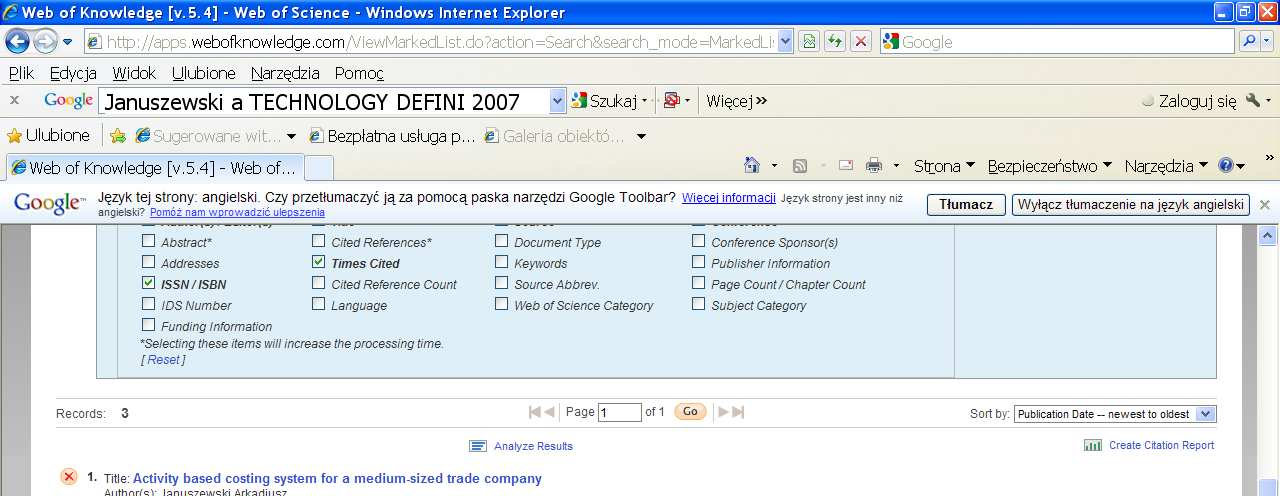Open the Ulubione menu

[x=204, y=73]
